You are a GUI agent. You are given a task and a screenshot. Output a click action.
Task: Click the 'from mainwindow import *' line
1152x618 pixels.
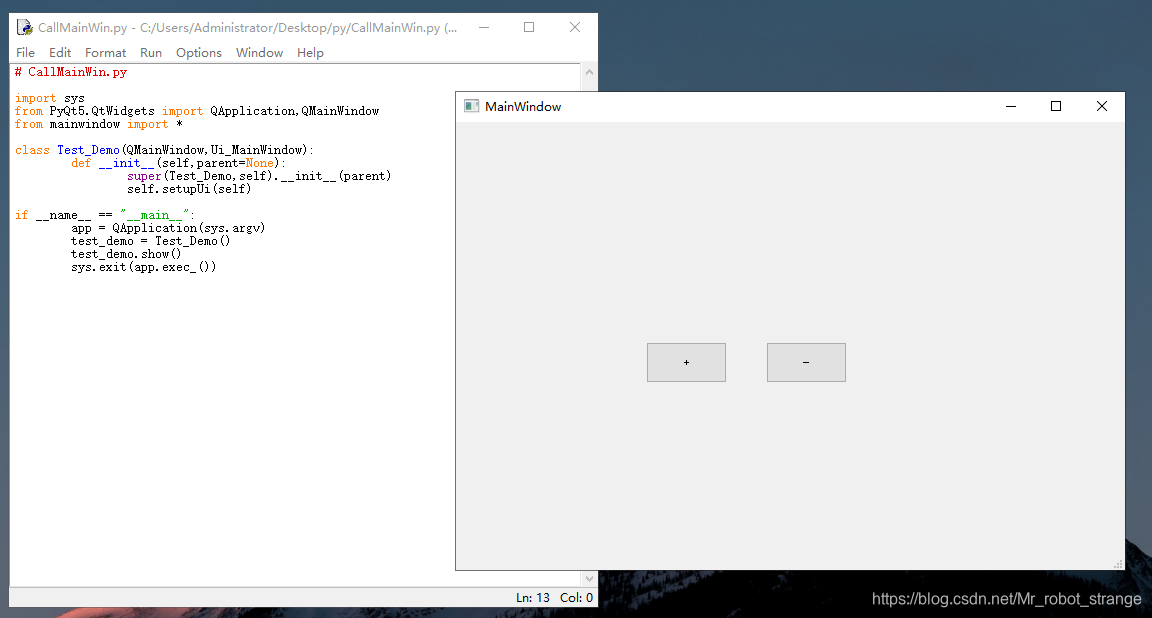pos(98,124)
